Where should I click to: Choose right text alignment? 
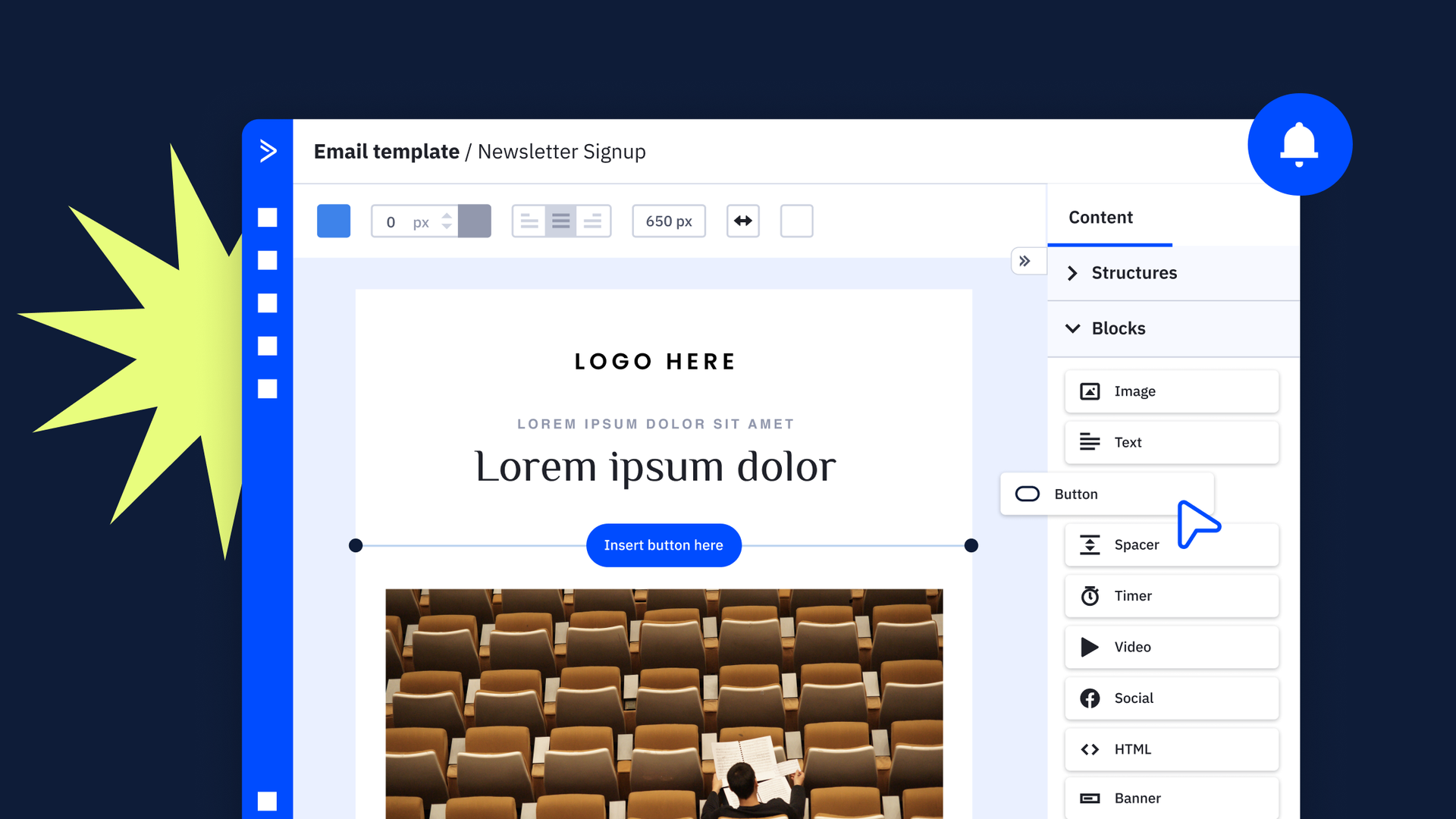(593, 221)
